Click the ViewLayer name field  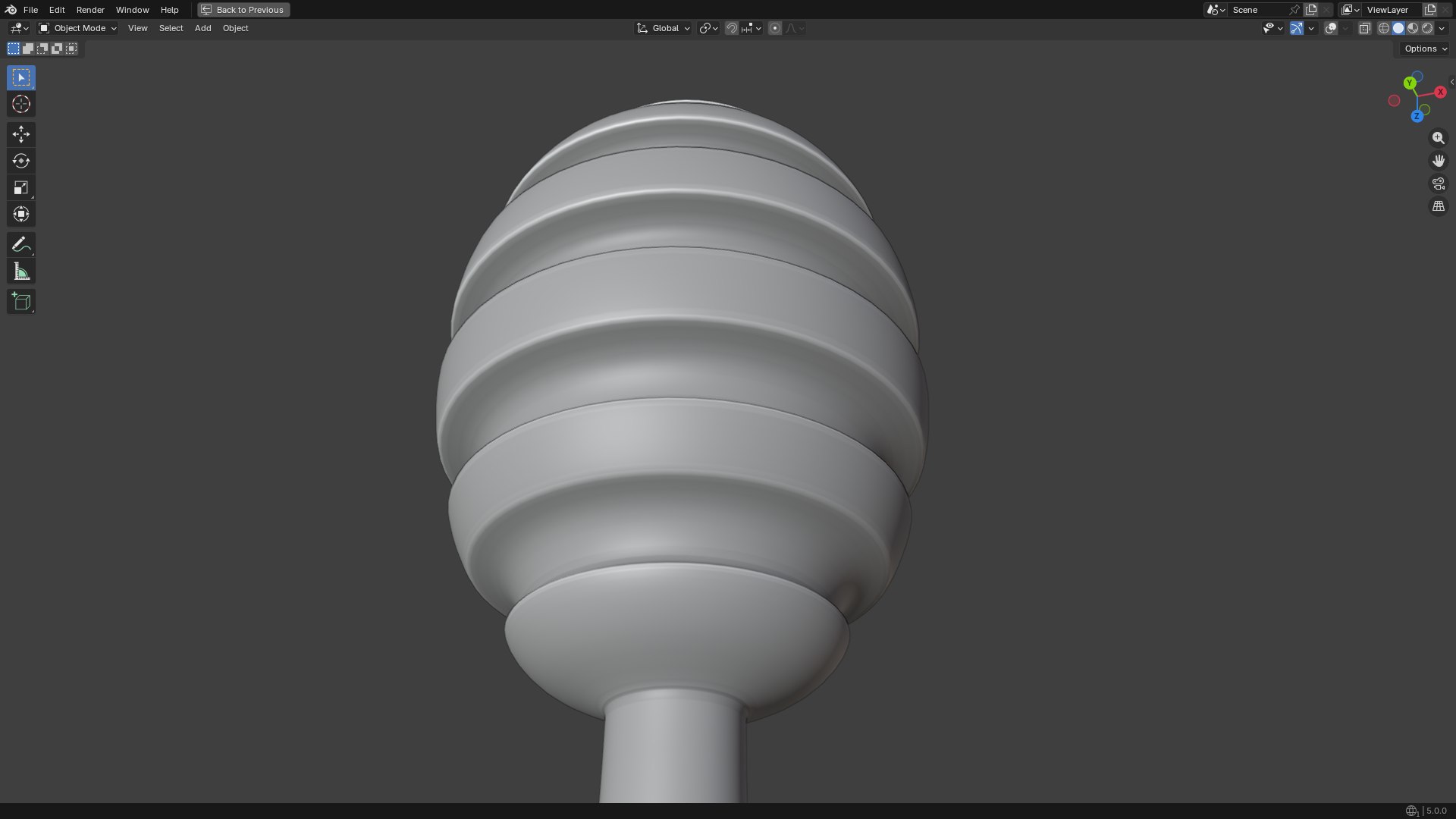1392,10
